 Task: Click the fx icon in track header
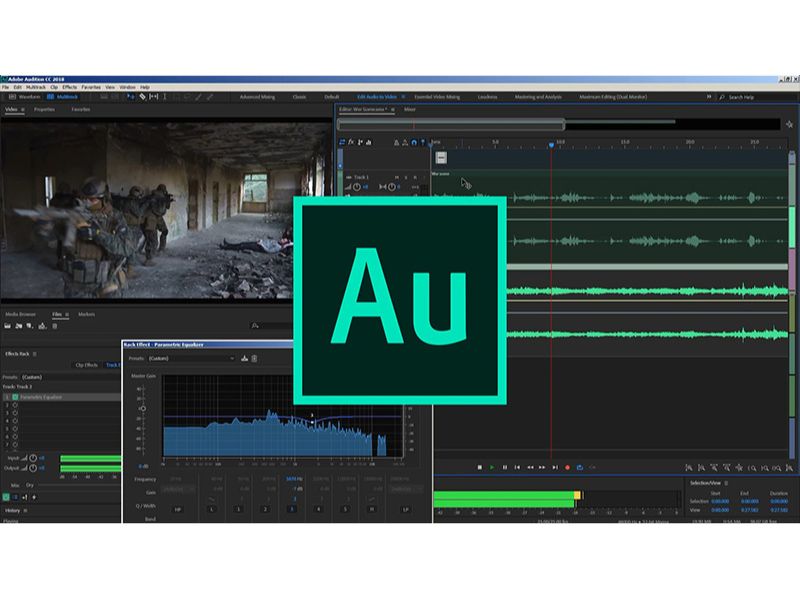(351, 142)
